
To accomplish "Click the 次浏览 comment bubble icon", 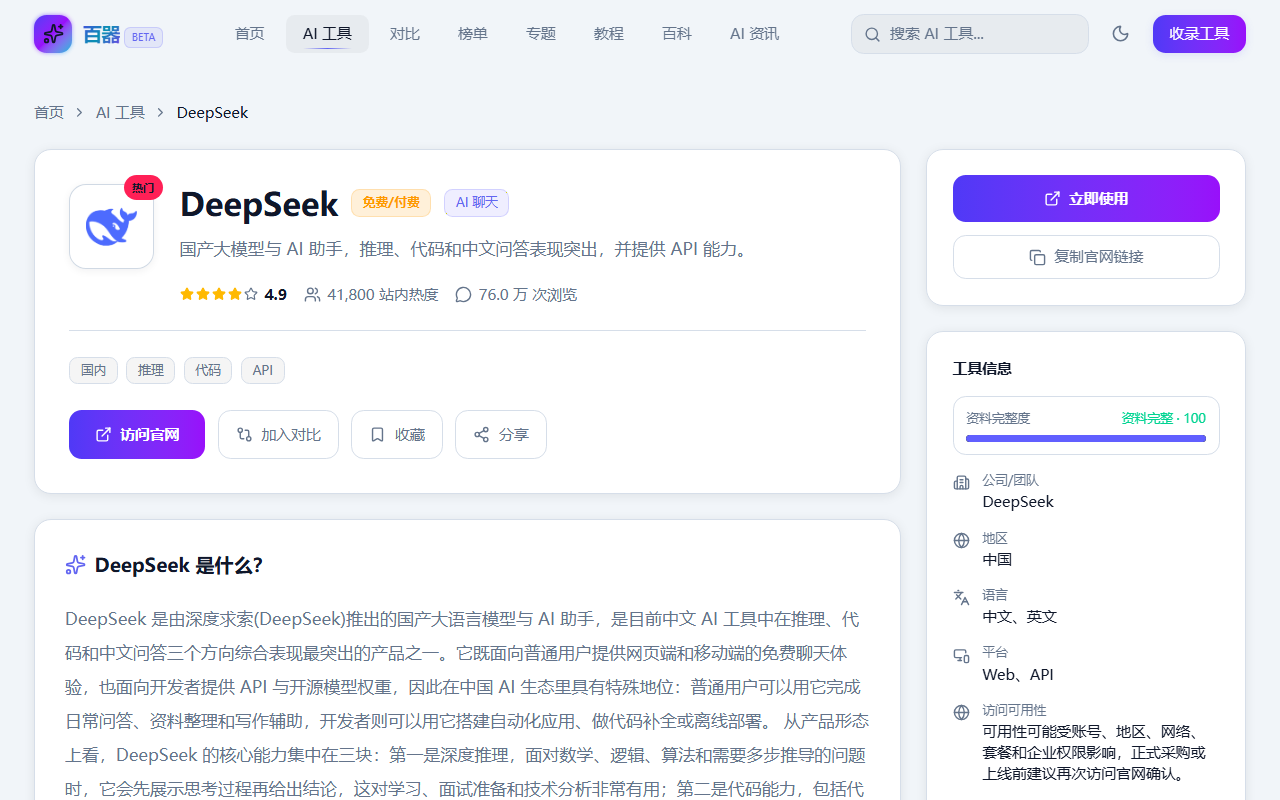I will point(463,295).
